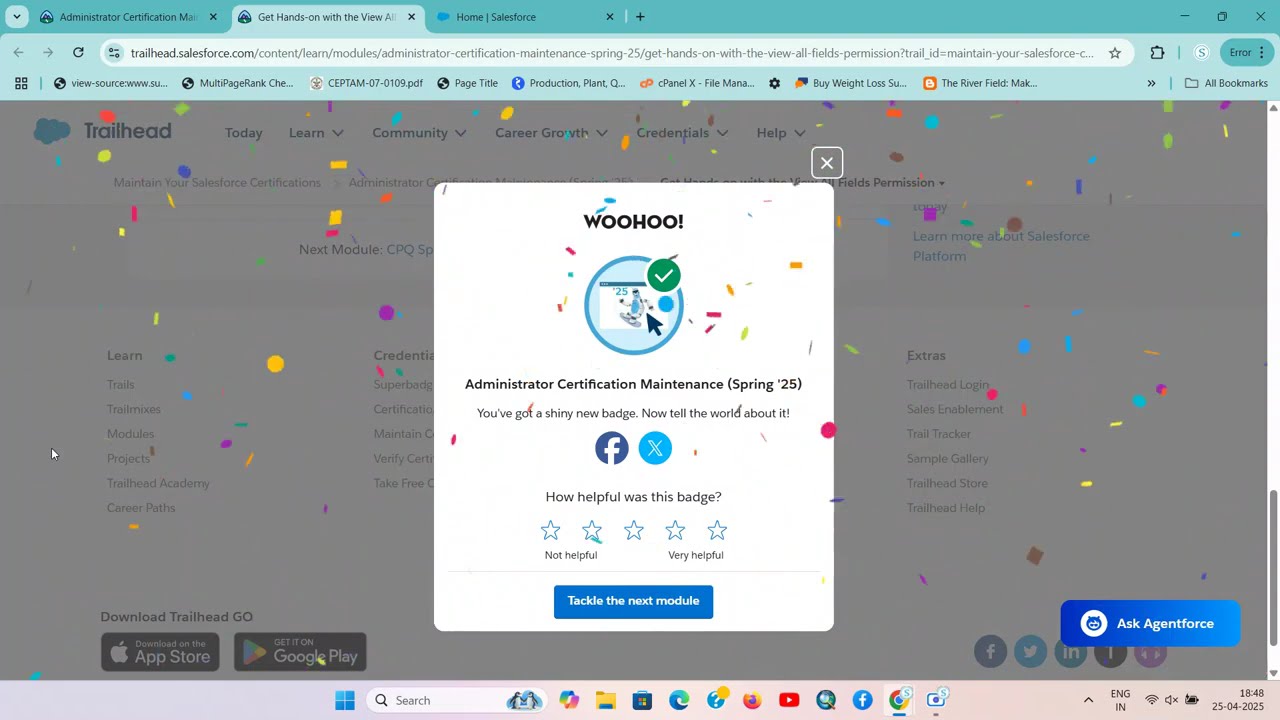Open the Windows Start menu
1280x720 pixels.
(x=345, y=700)
